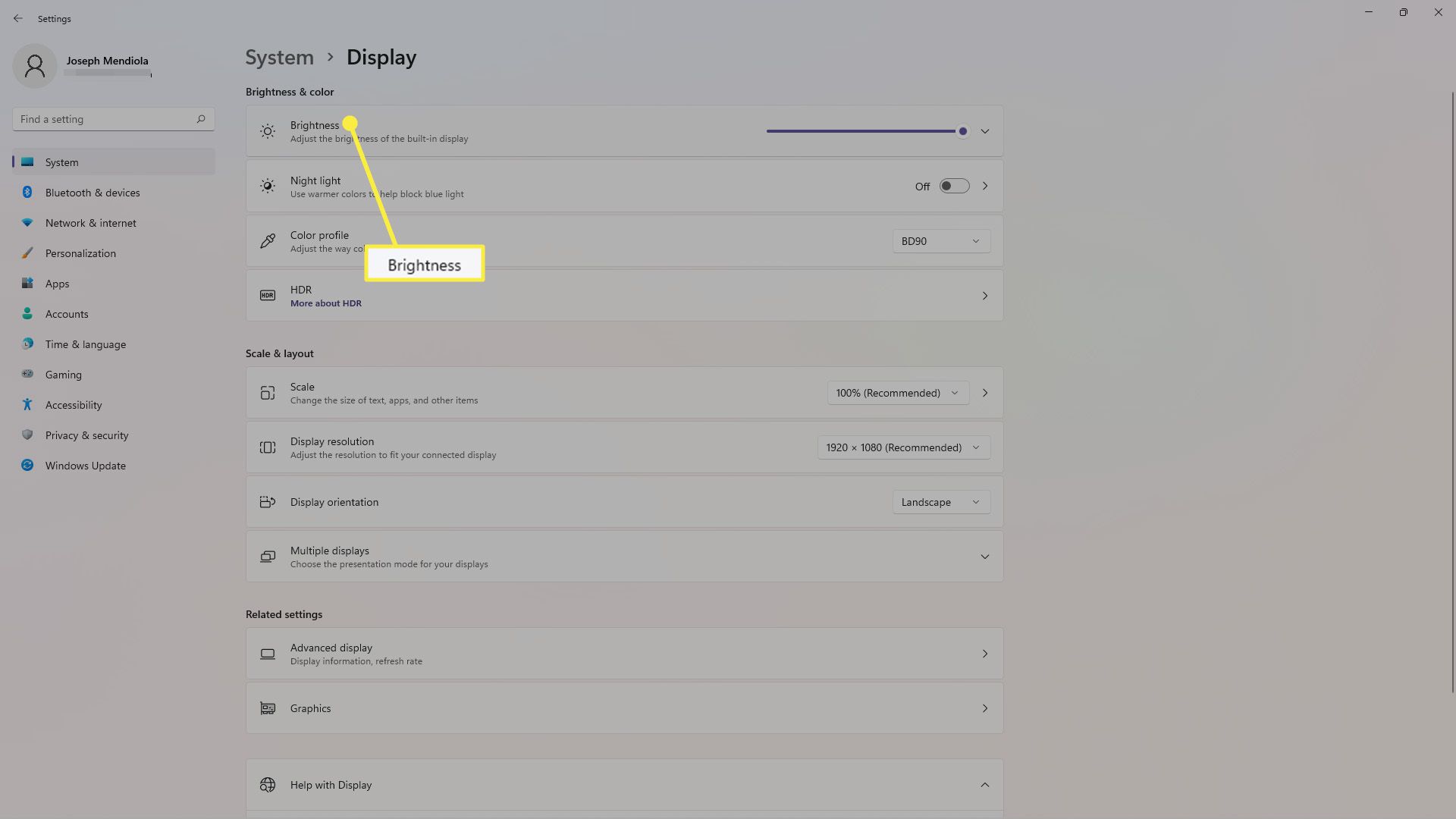Image resolution: width=1456 pixels, height=819 pixels.
Task: Open Advanced display settings row
Action: [x=624, y=654]
